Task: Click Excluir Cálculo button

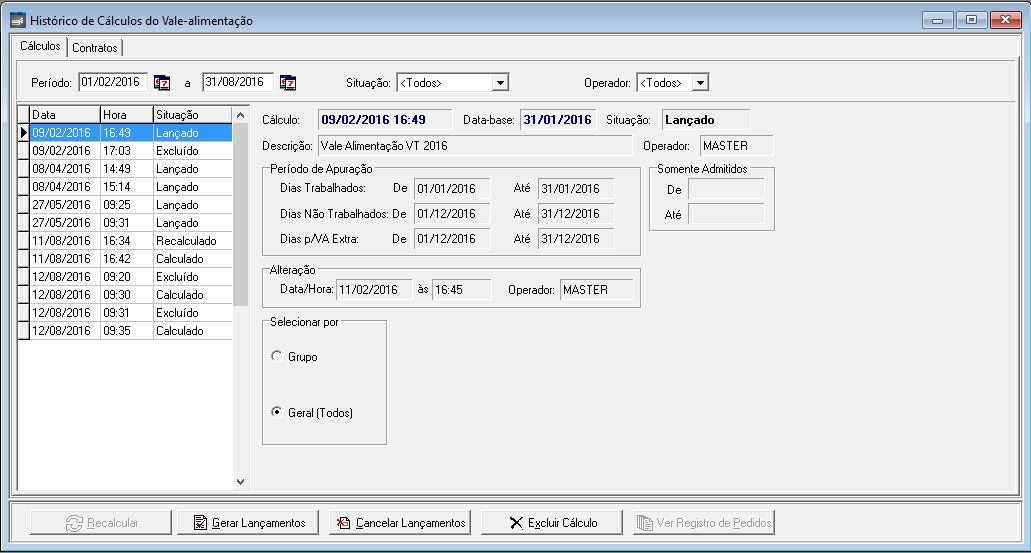Action: point(553,523)
